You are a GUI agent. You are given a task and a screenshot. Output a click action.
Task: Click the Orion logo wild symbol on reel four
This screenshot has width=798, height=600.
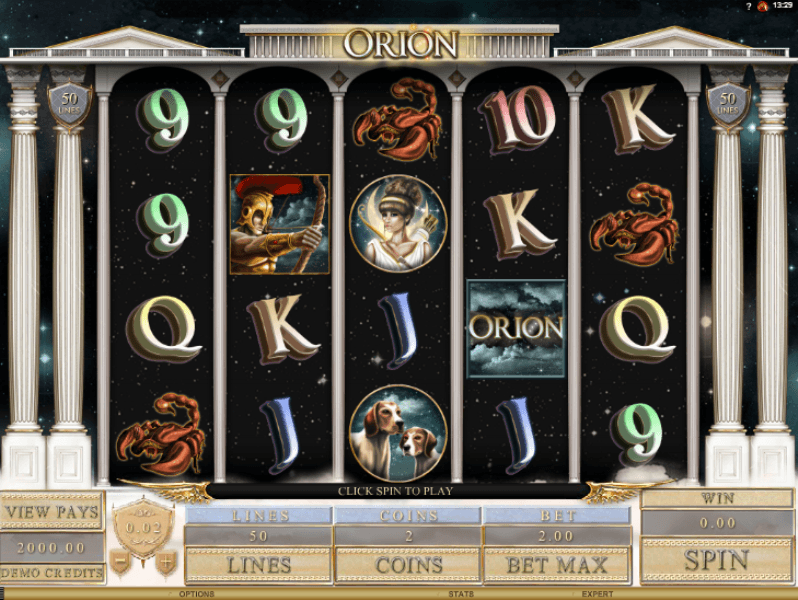click(x=516, y=328)
